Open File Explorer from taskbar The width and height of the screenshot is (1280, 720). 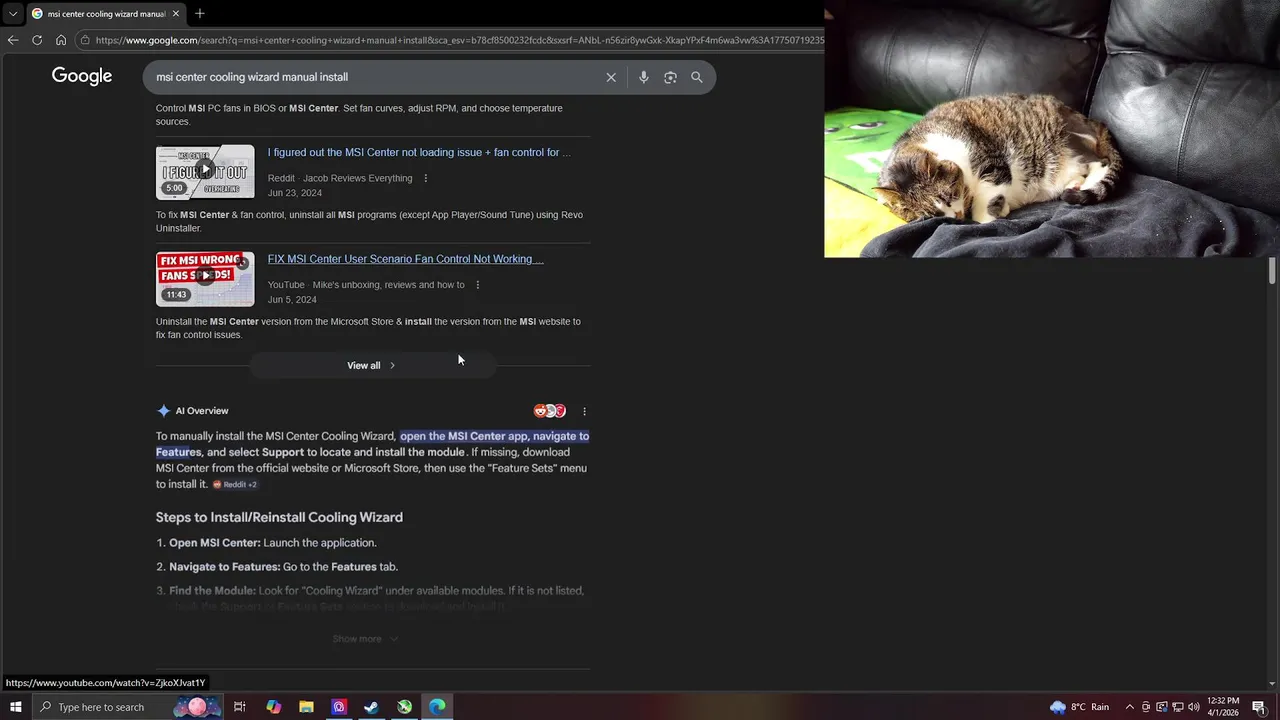[x=306, y=707]
